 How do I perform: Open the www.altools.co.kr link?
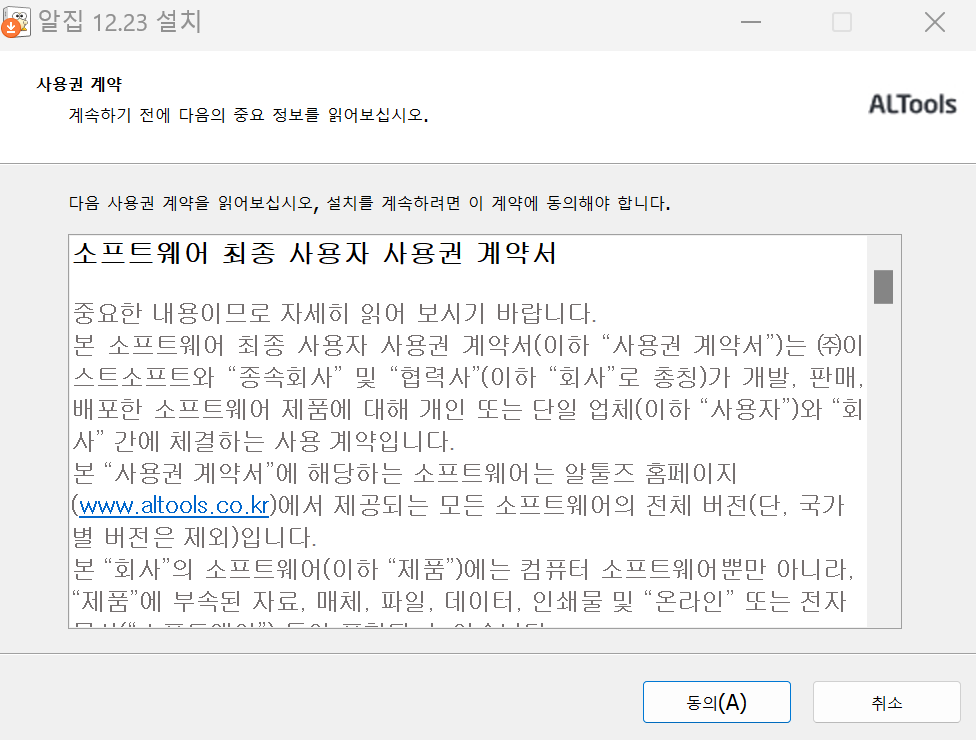click(x=174, y=505)
